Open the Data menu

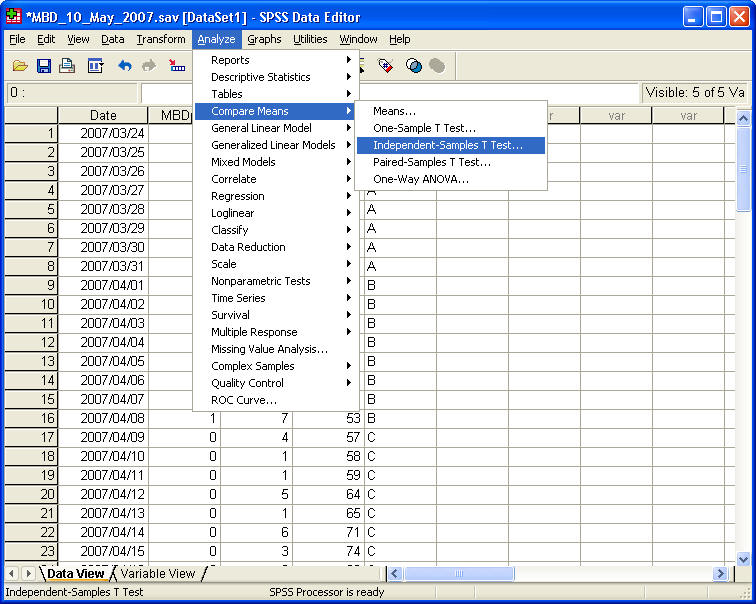113,39
